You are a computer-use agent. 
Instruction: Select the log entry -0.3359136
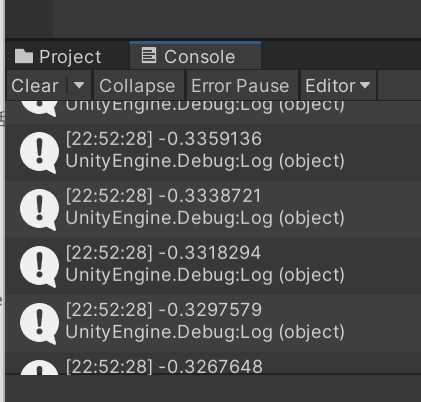(213, 152)
